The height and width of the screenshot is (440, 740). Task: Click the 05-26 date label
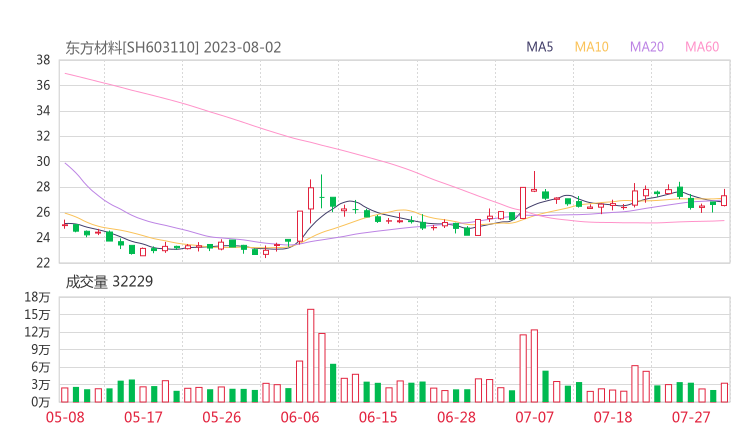tap(222, 417)
